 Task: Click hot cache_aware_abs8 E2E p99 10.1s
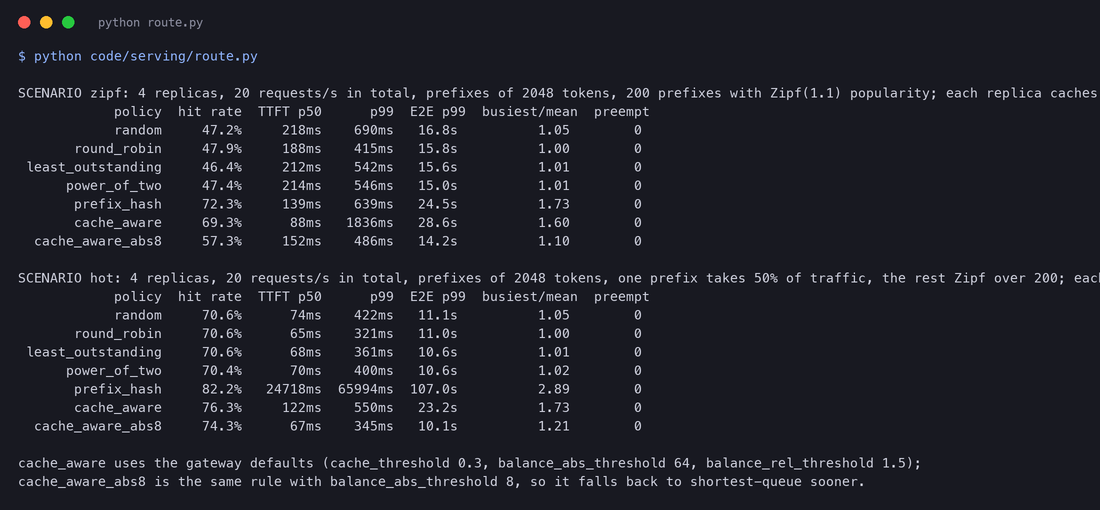point(438,426)
